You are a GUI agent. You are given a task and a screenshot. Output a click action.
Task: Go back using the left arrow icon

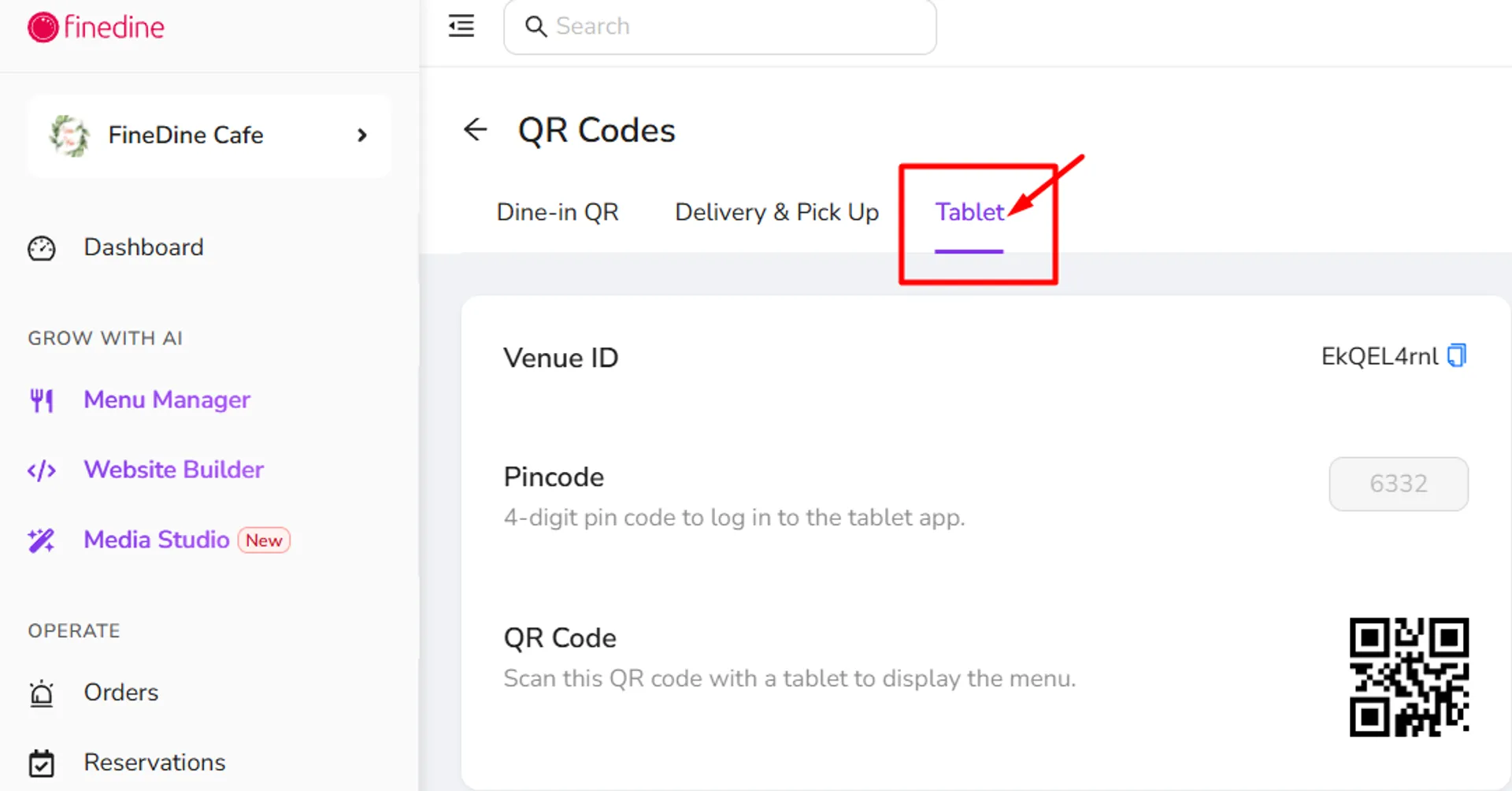pos(476,129)
